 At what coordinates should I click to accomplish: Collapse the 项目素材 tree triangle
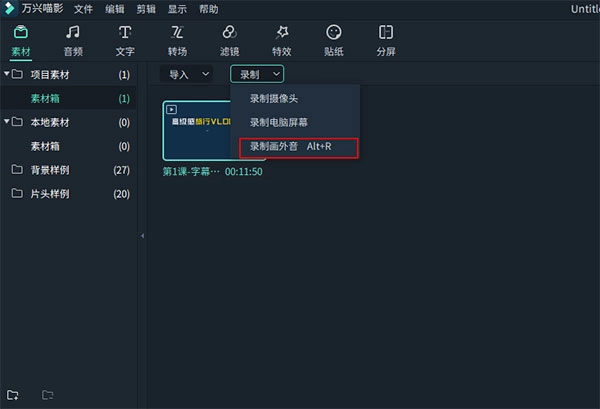[7, 73]
